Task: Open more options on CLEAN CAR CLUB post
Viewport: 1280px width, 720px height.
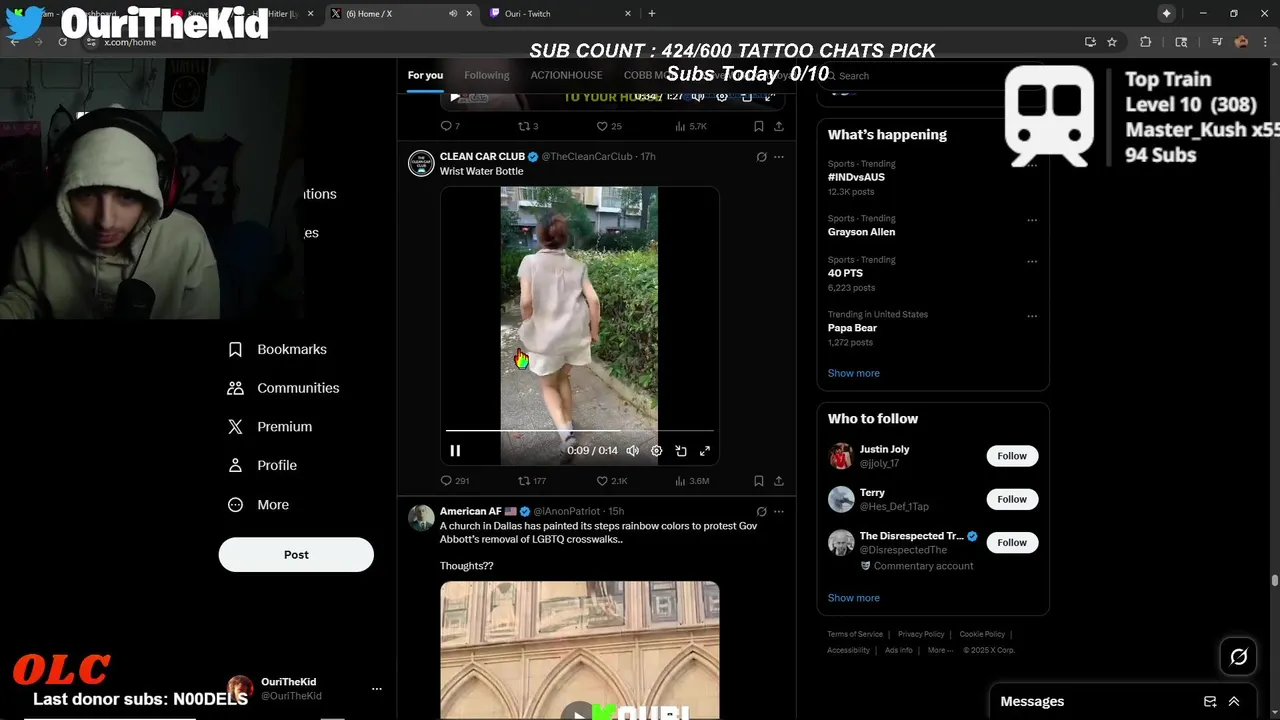Action: [x=779, y=157]
